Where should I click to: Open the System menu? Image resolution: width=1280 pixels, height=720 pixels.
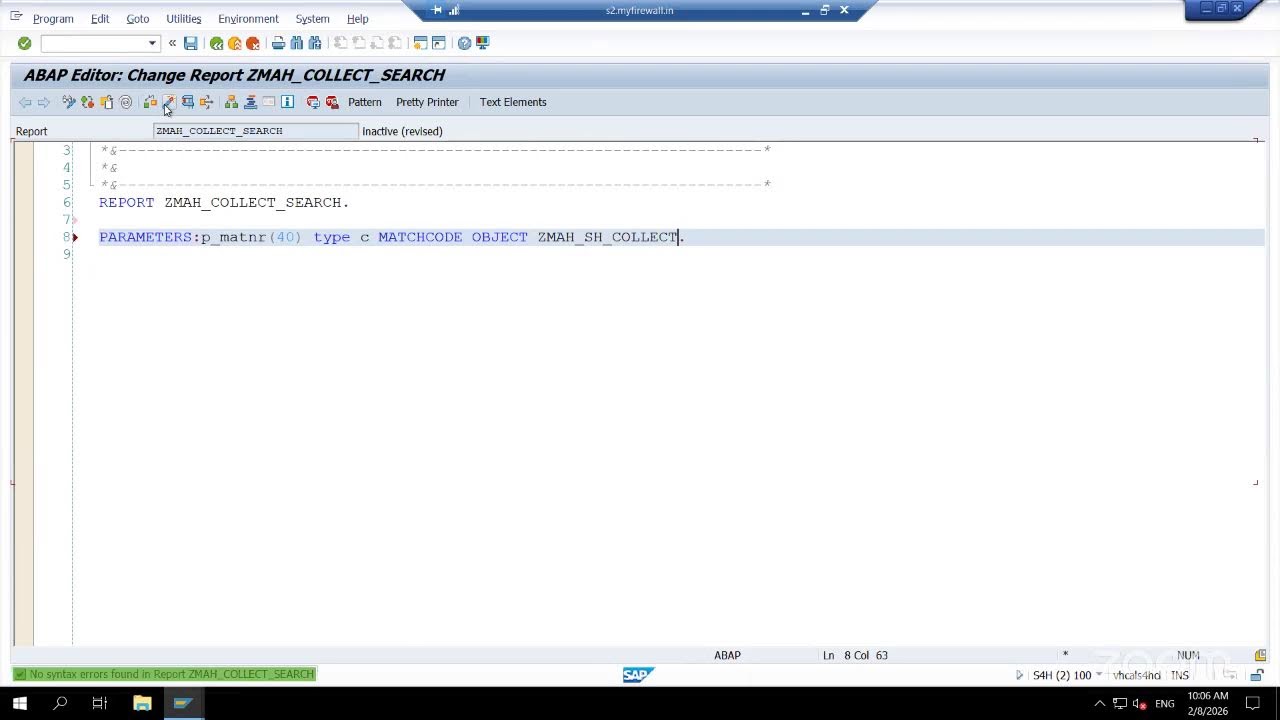click(x=312, y=19)
